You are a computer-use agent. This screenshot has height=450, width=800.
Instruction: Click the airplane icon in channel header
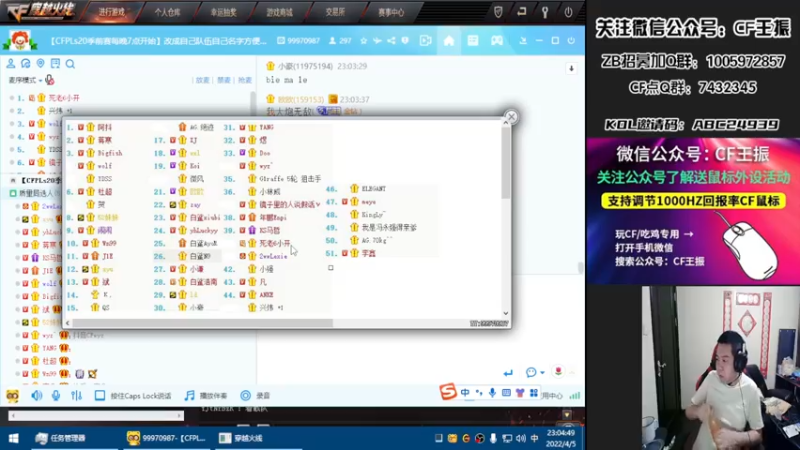(x=377, y=40)
